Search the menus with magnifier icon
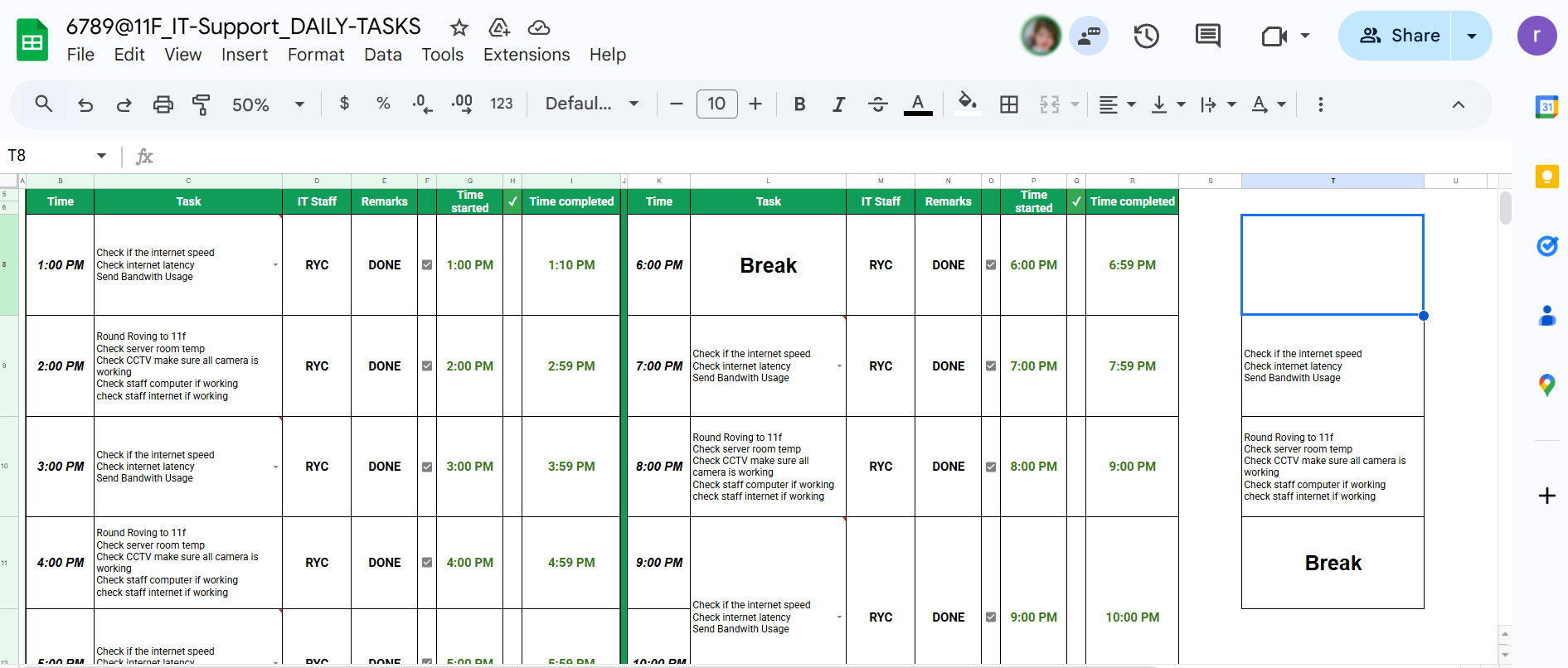The height and width of the screenshot is (668, 1568). 44,104
